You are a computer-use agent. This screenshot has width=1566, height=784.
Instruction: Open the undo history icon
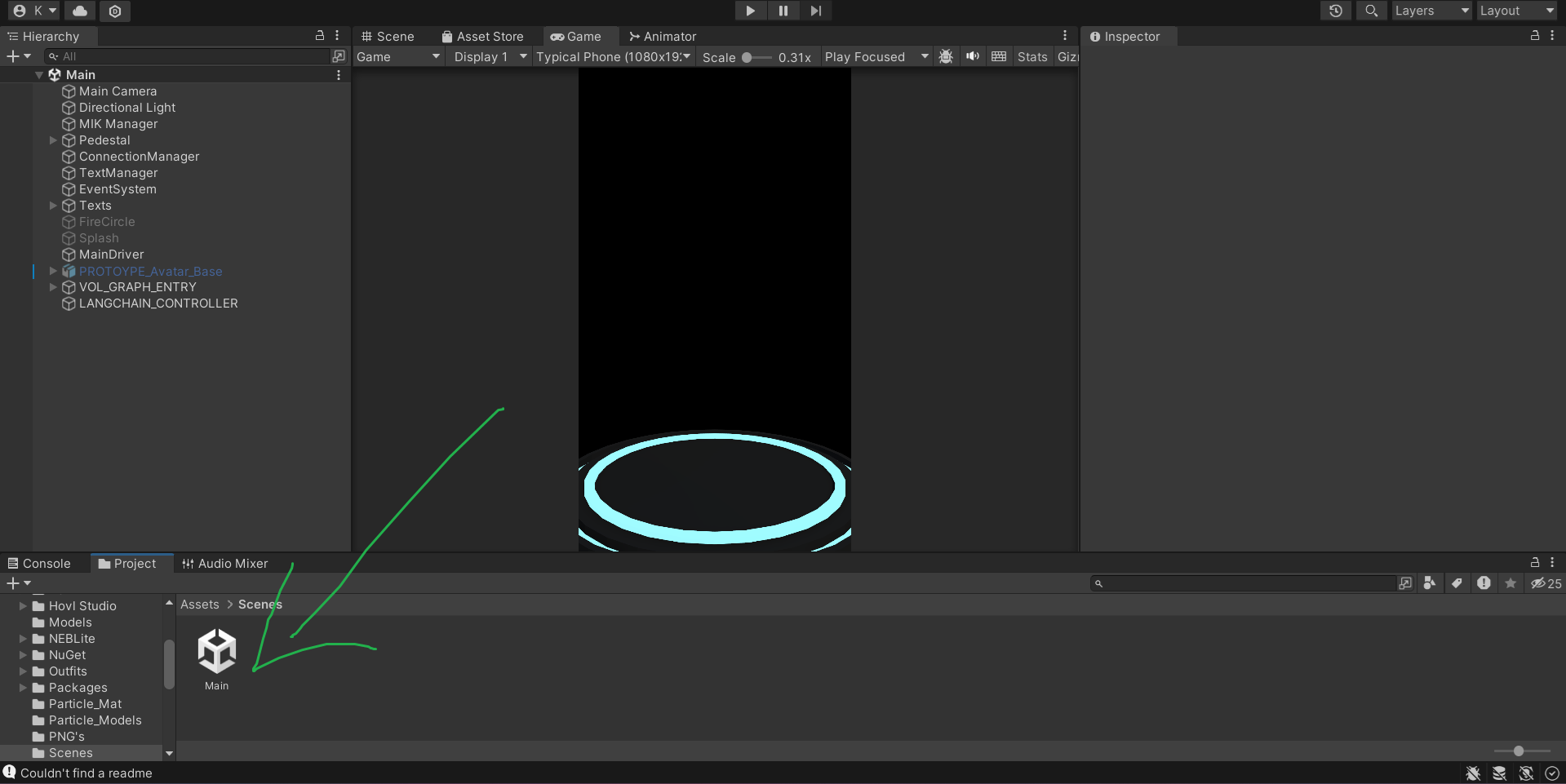[1335, 11]
